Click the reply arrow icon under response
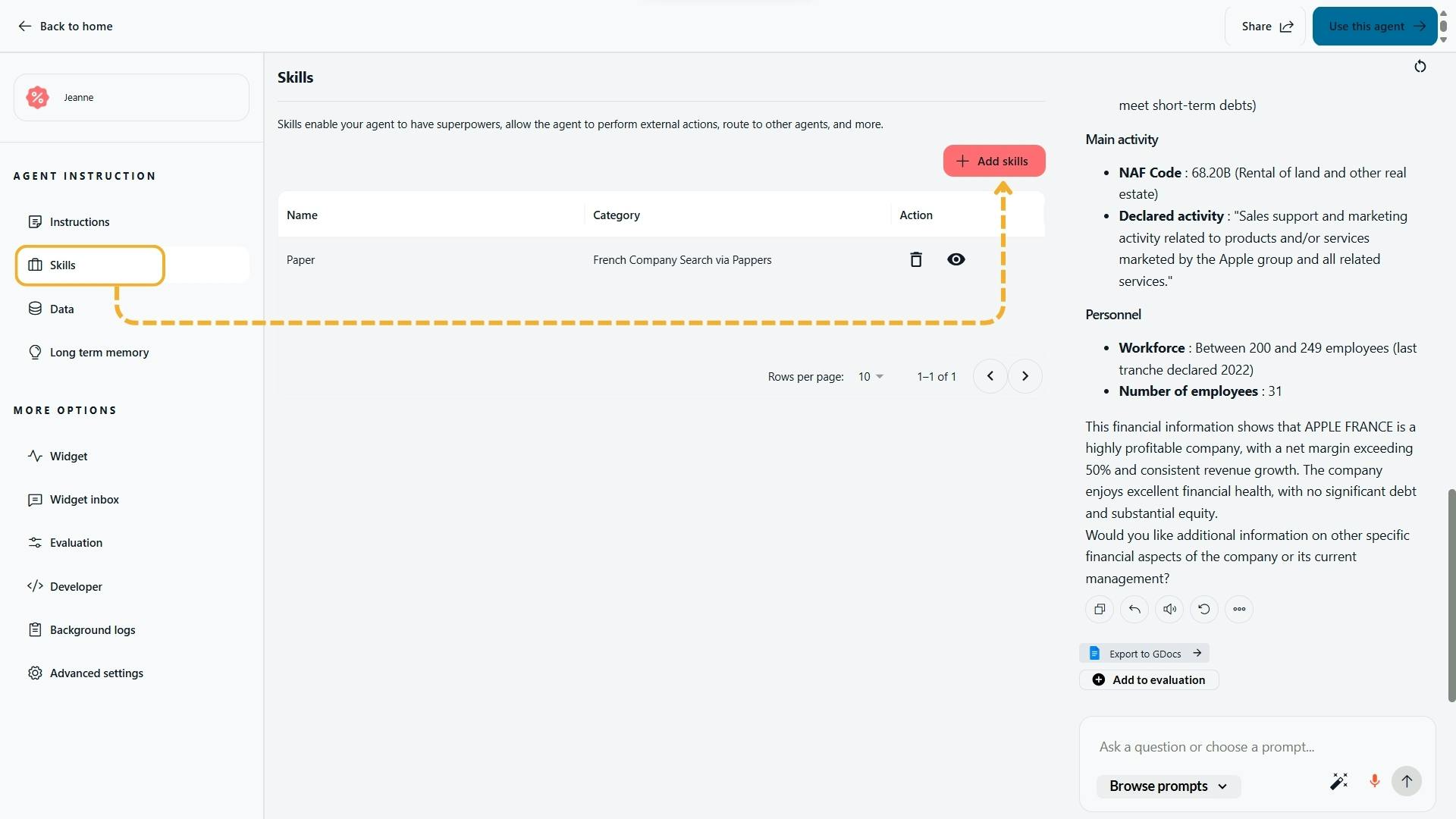 [x=1134, y=609]
